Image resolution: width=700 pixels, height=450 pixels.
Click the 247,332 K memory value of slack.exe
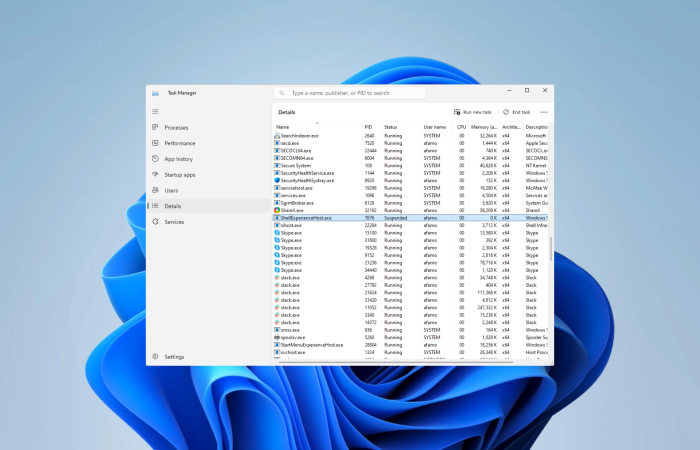click(x=488, y=308)
